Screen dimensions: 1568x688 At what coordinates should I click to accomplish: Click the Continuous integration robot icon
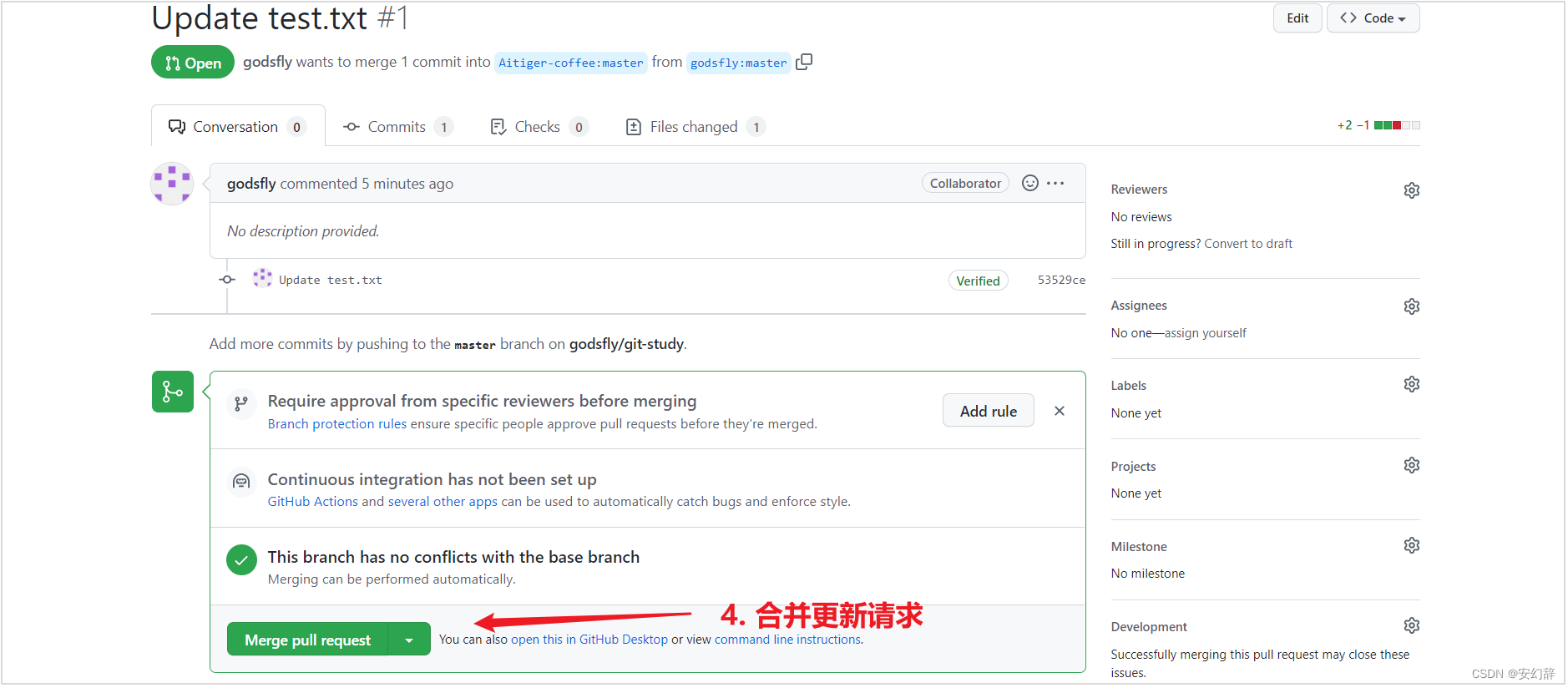[x=241, y=482]
